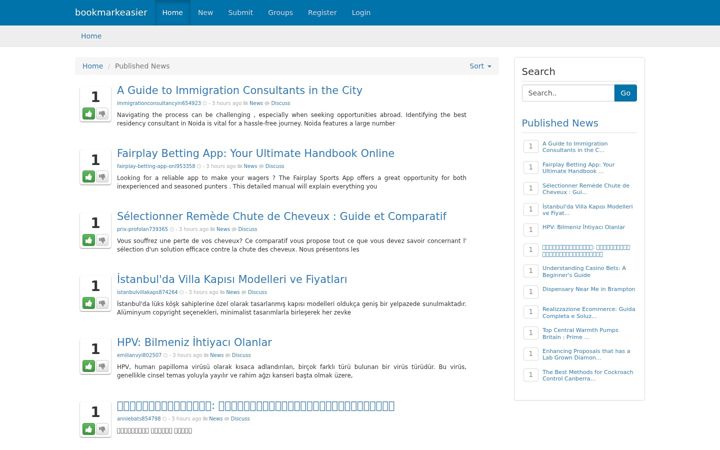This screenshot has width=720, height=450.
Task: Click Home in Published News breadcrumb
Action: click(x=92, y=66)
